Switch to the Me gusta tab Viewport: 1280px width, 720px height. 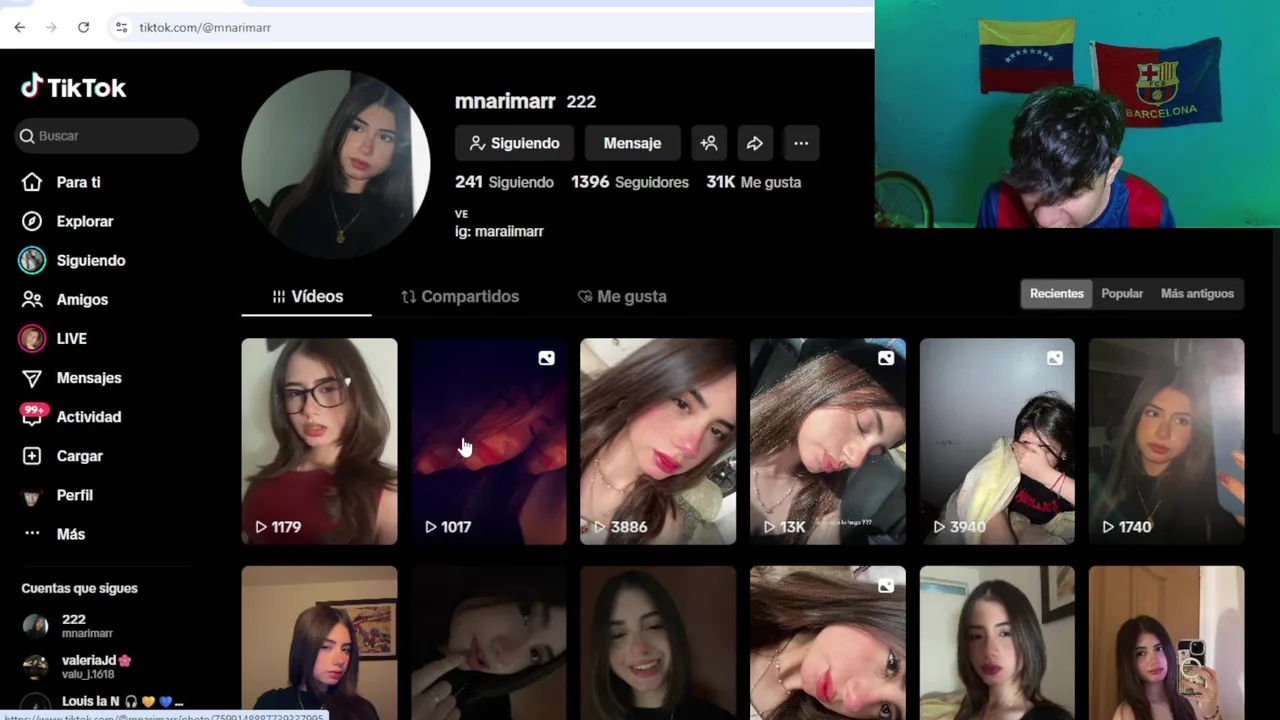622,296
